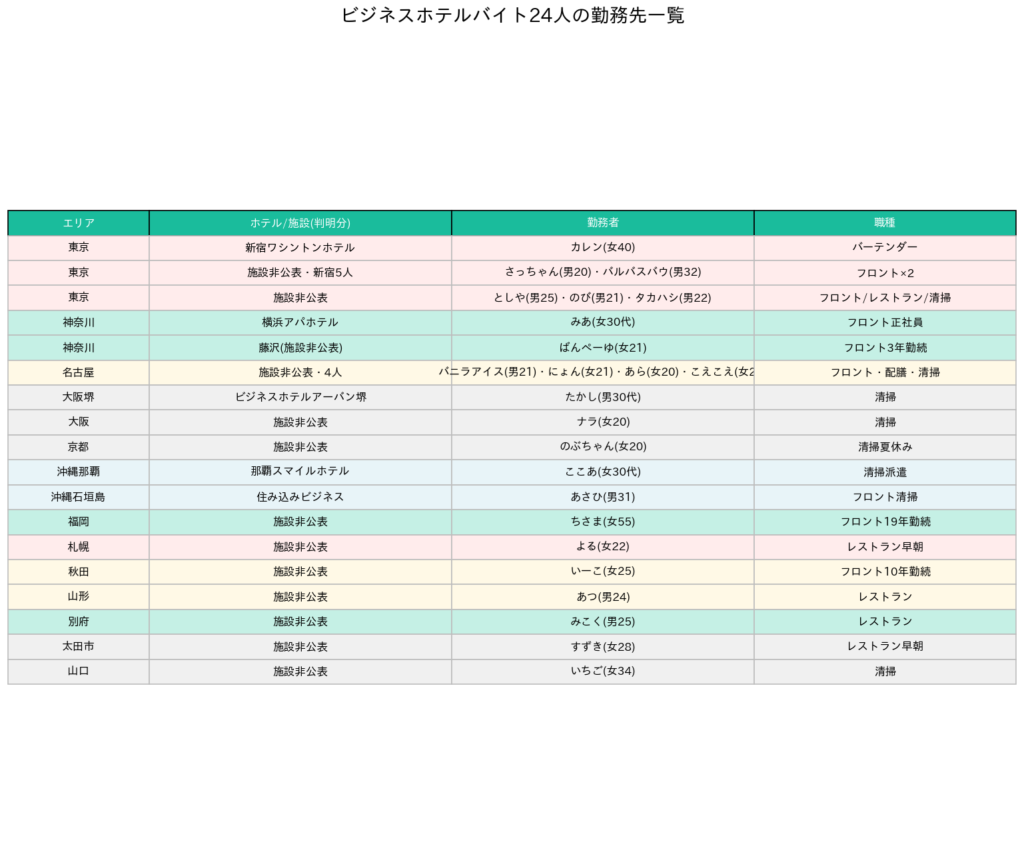Select the cell 施設非公表・新宿5人
The width and height of the screenshot is (1024, 864).
pos(300,272)
